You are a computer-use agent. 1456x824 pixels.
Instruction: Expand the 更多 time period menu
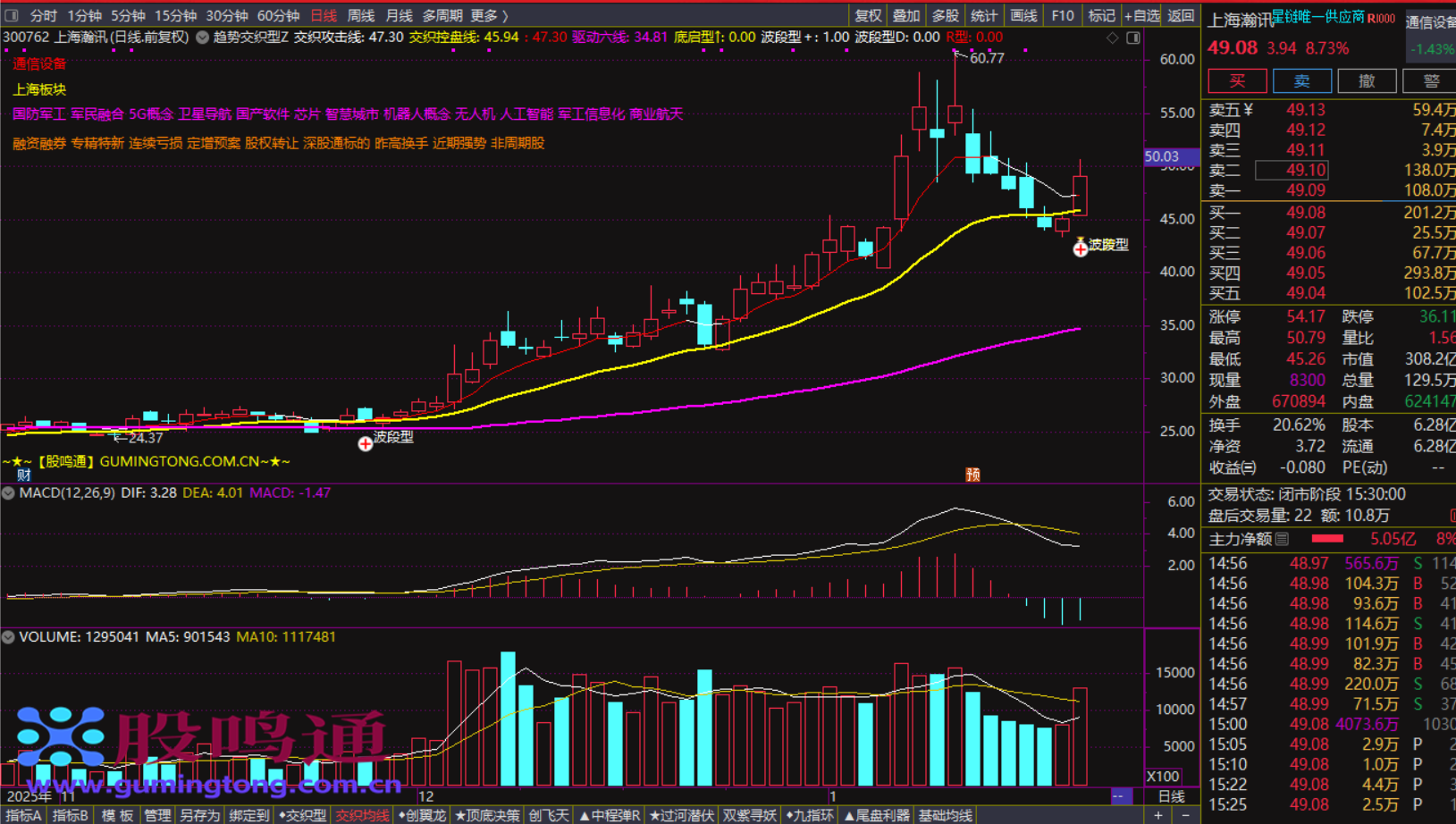(x=488, y=15)
